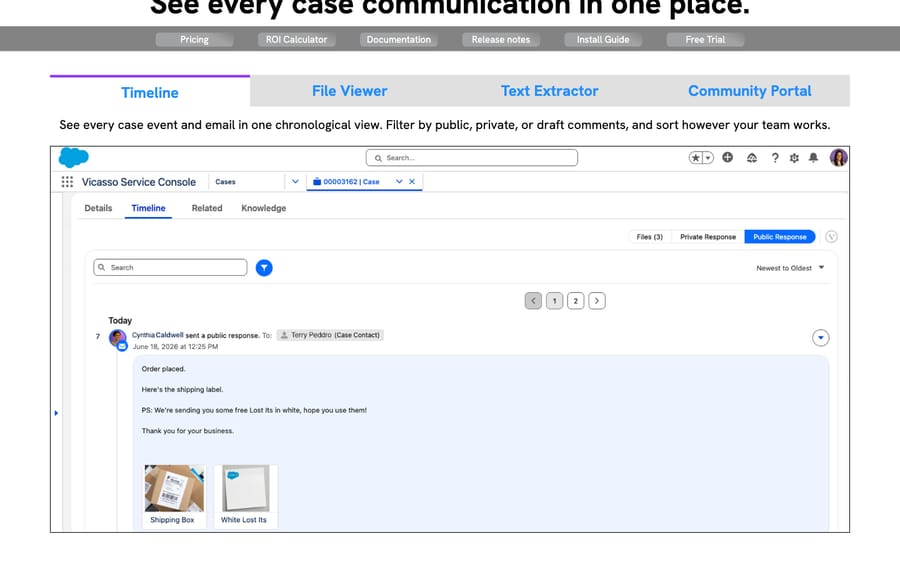Screen dimensions: 900x563
Task: Click the user profile avatar
Action: pos(839,157)
